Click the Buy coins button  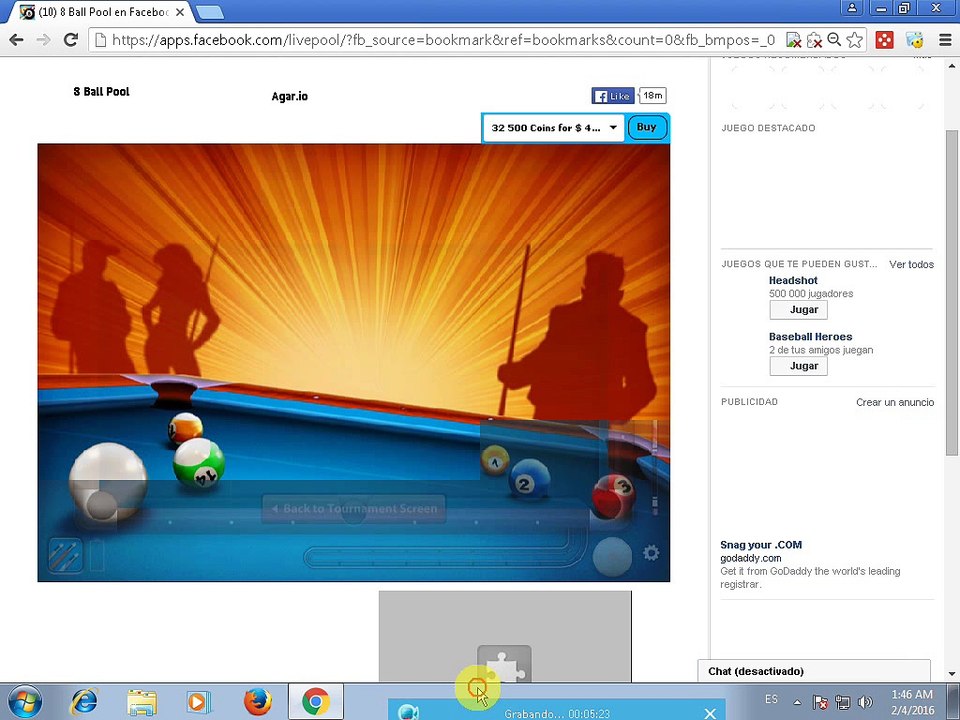click(647, 127)
